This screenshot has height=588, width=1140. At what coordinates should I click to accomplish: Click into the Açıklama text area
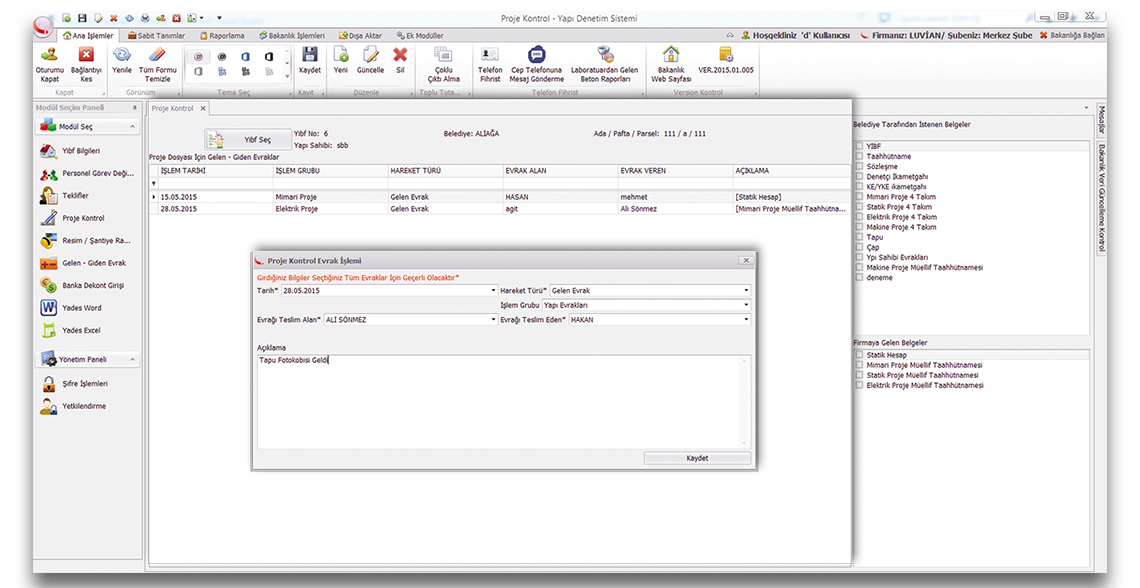500,400
